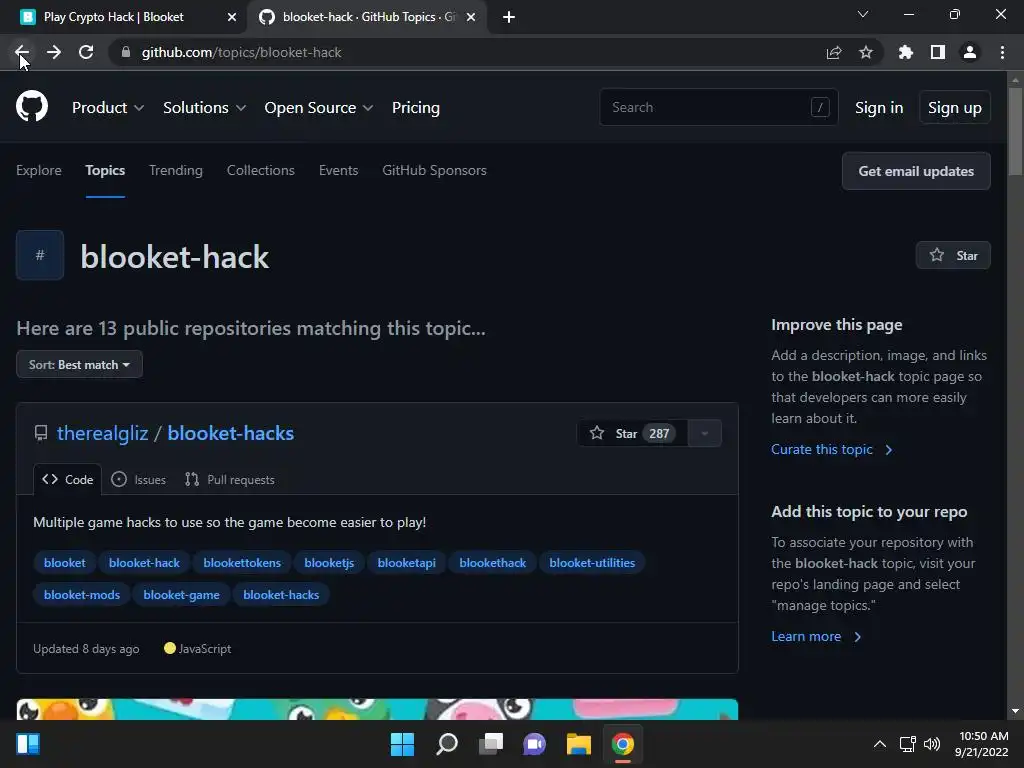Expand the Solutions menu
The height and width of the screenshot is (768, 1024).
pyautogui.click(x=204, y=108)
